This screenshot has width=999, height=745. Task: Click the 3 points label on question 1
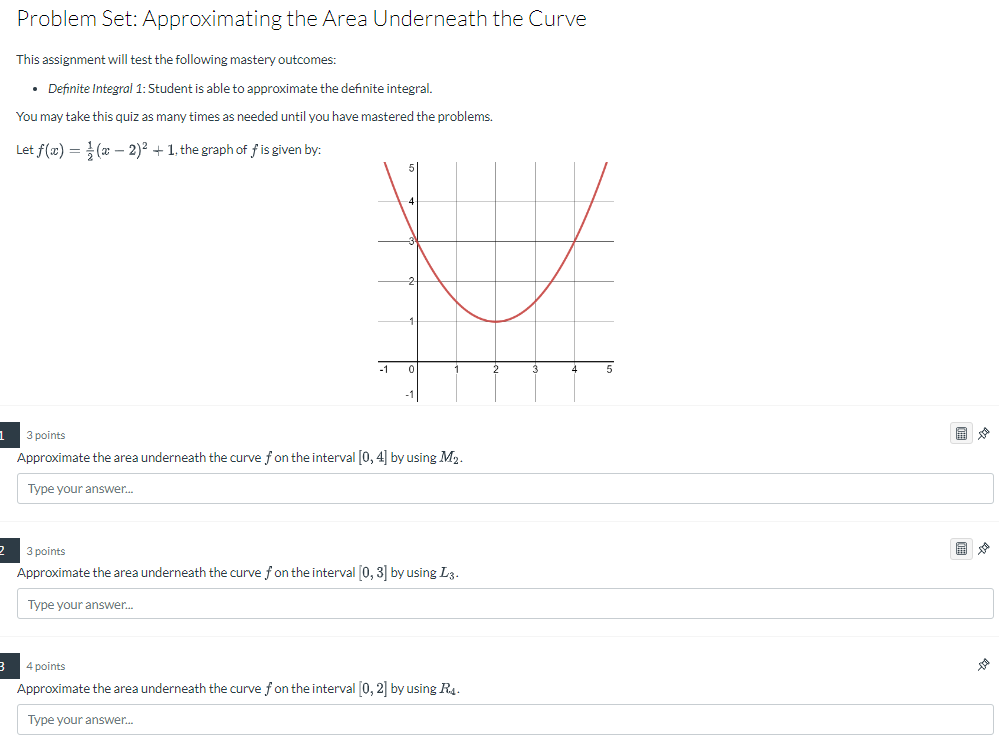pyautogui.click(x=46, y=434)
